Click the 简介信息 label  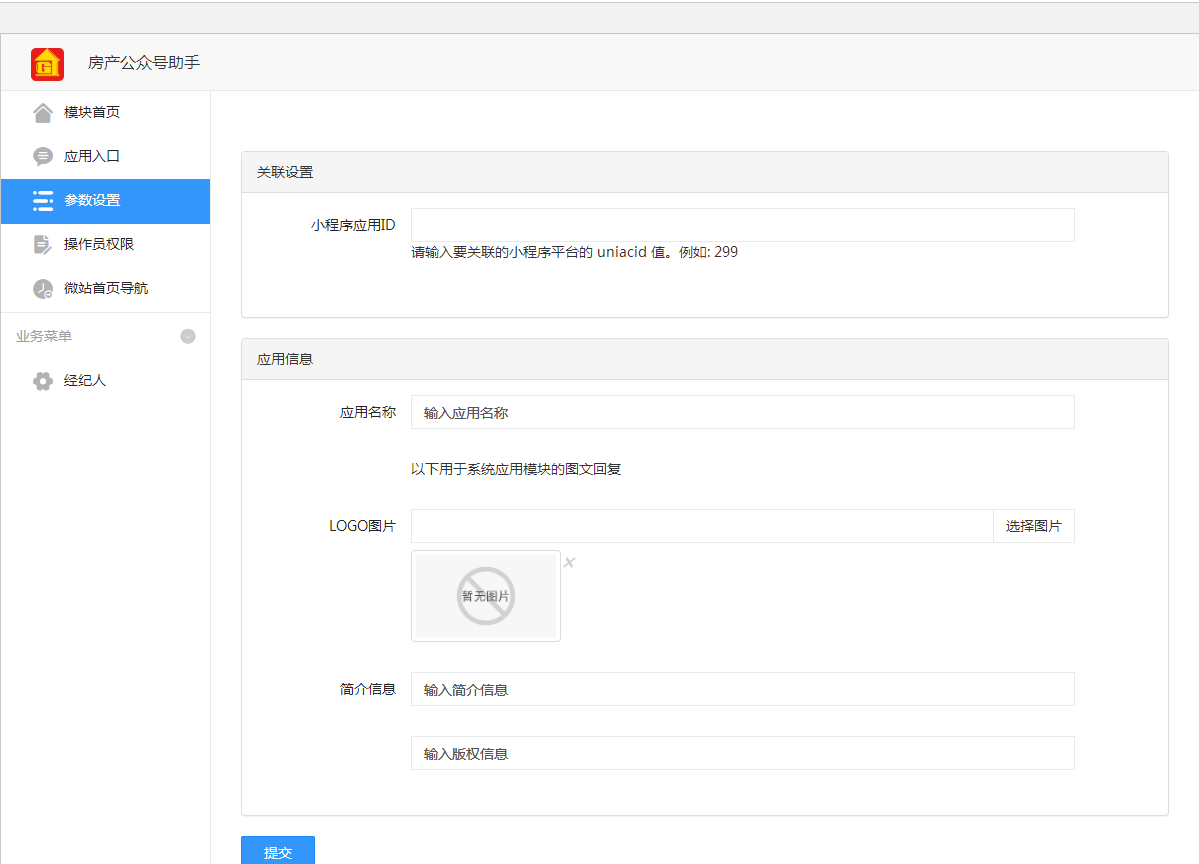click(367, 689)
